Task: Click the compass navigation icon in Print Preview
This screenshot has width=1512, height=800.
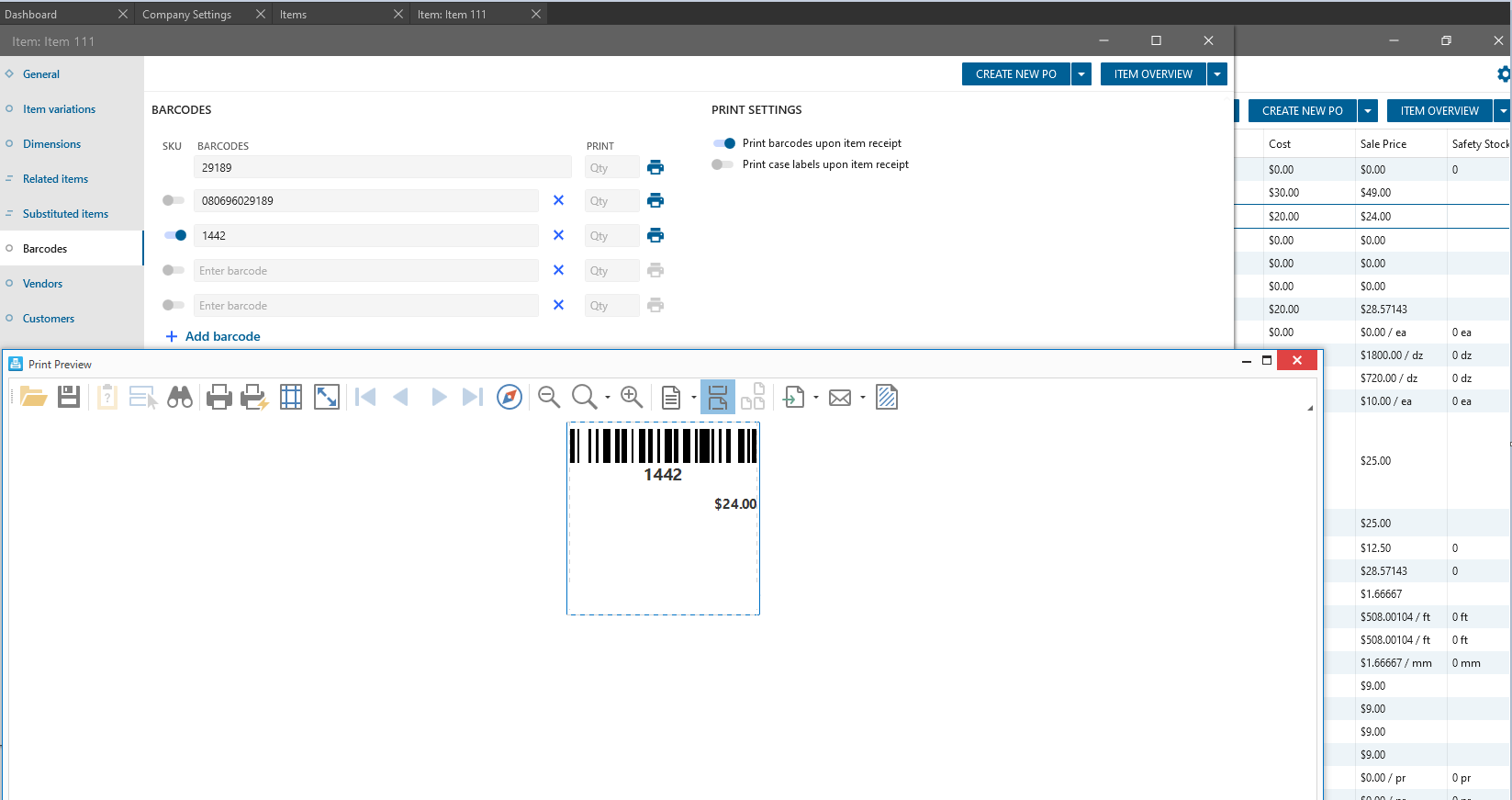Action: point(510,397)
